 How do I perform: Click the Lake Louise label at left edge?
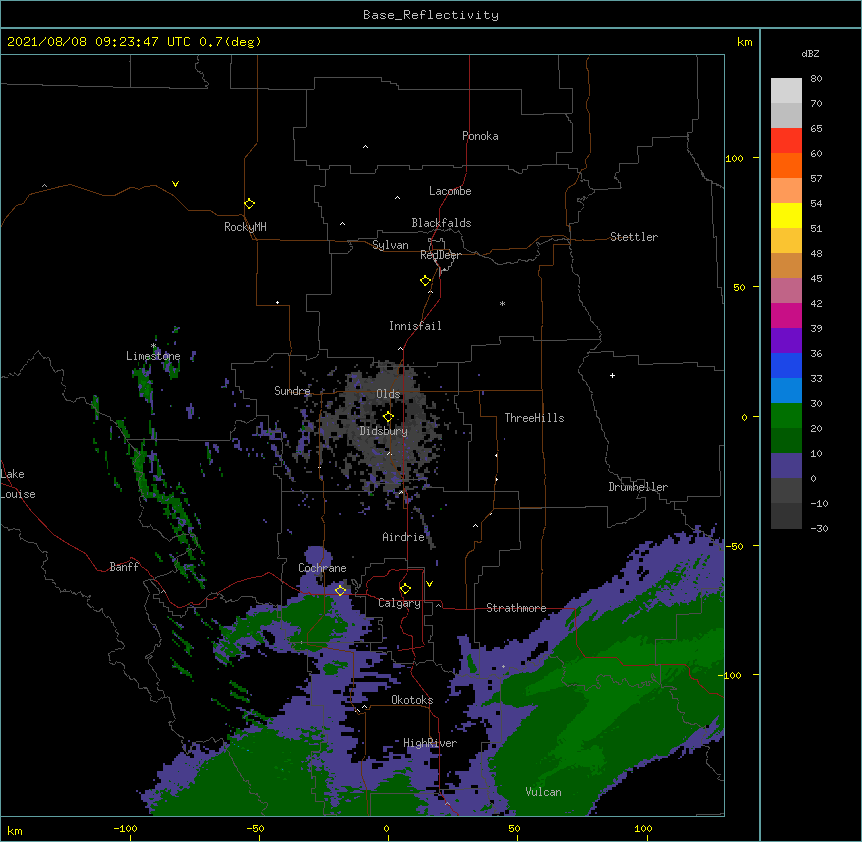coord(18,484)
